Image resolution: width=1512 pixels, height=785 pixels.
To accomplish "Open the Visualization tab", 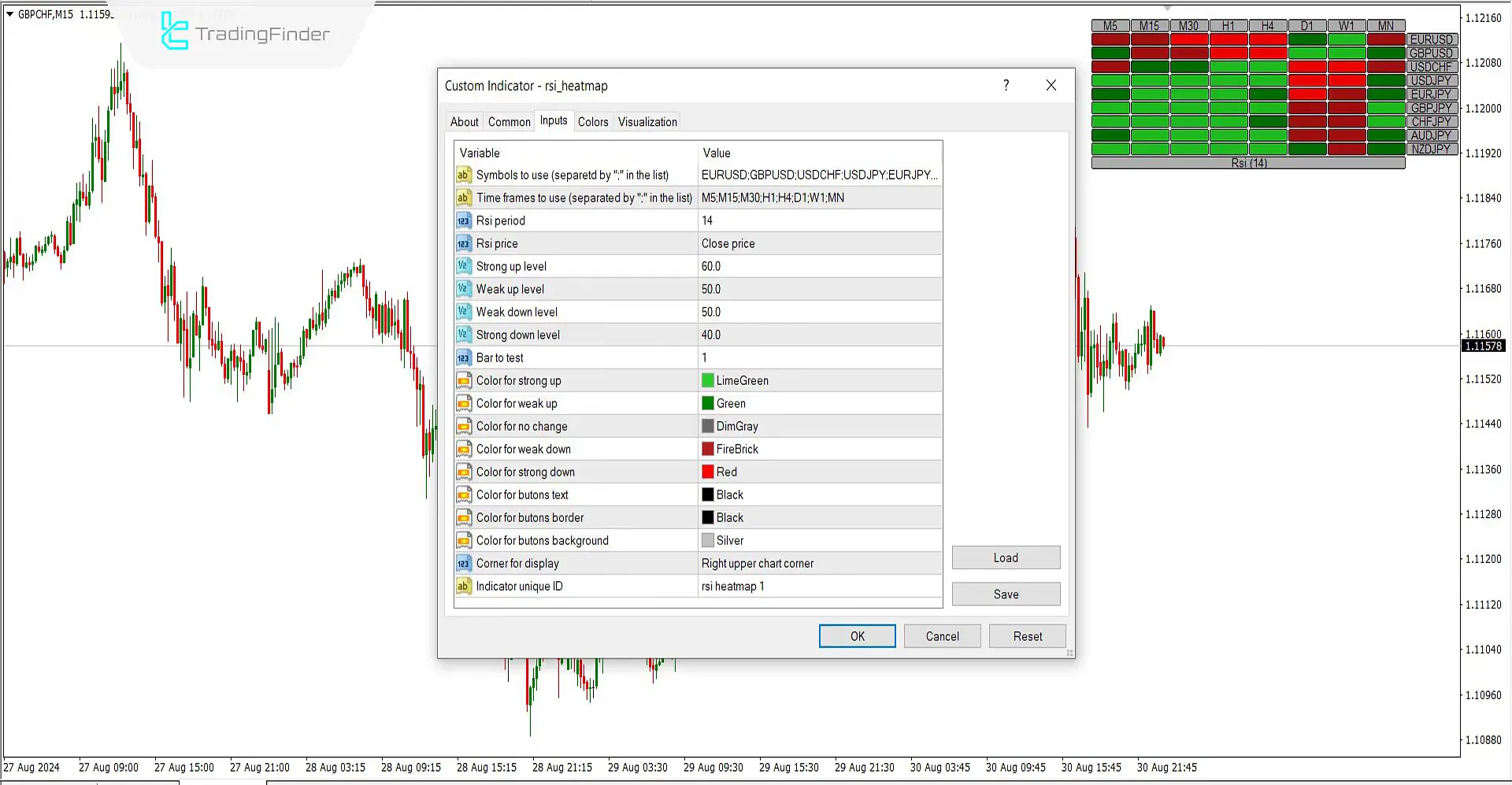I will click(x=647, y=122).
